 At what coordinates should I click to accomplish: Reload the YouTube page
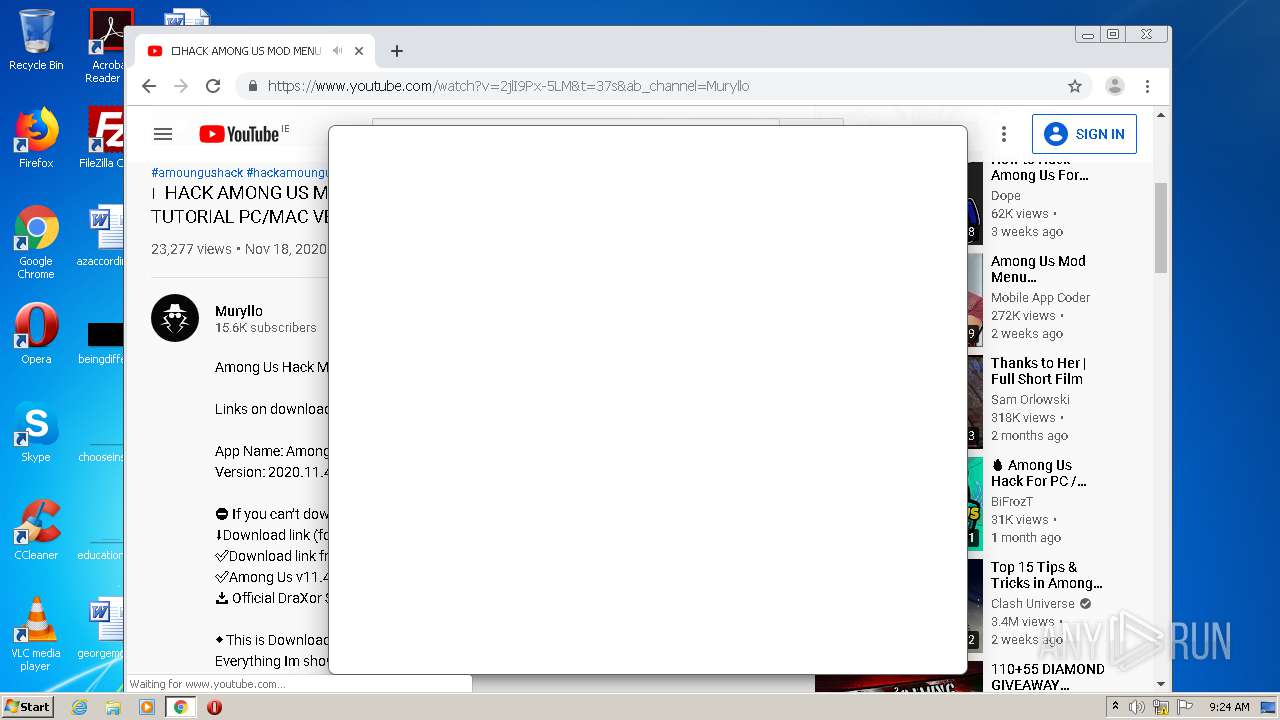pyautogui.click(x=213, y=86)
